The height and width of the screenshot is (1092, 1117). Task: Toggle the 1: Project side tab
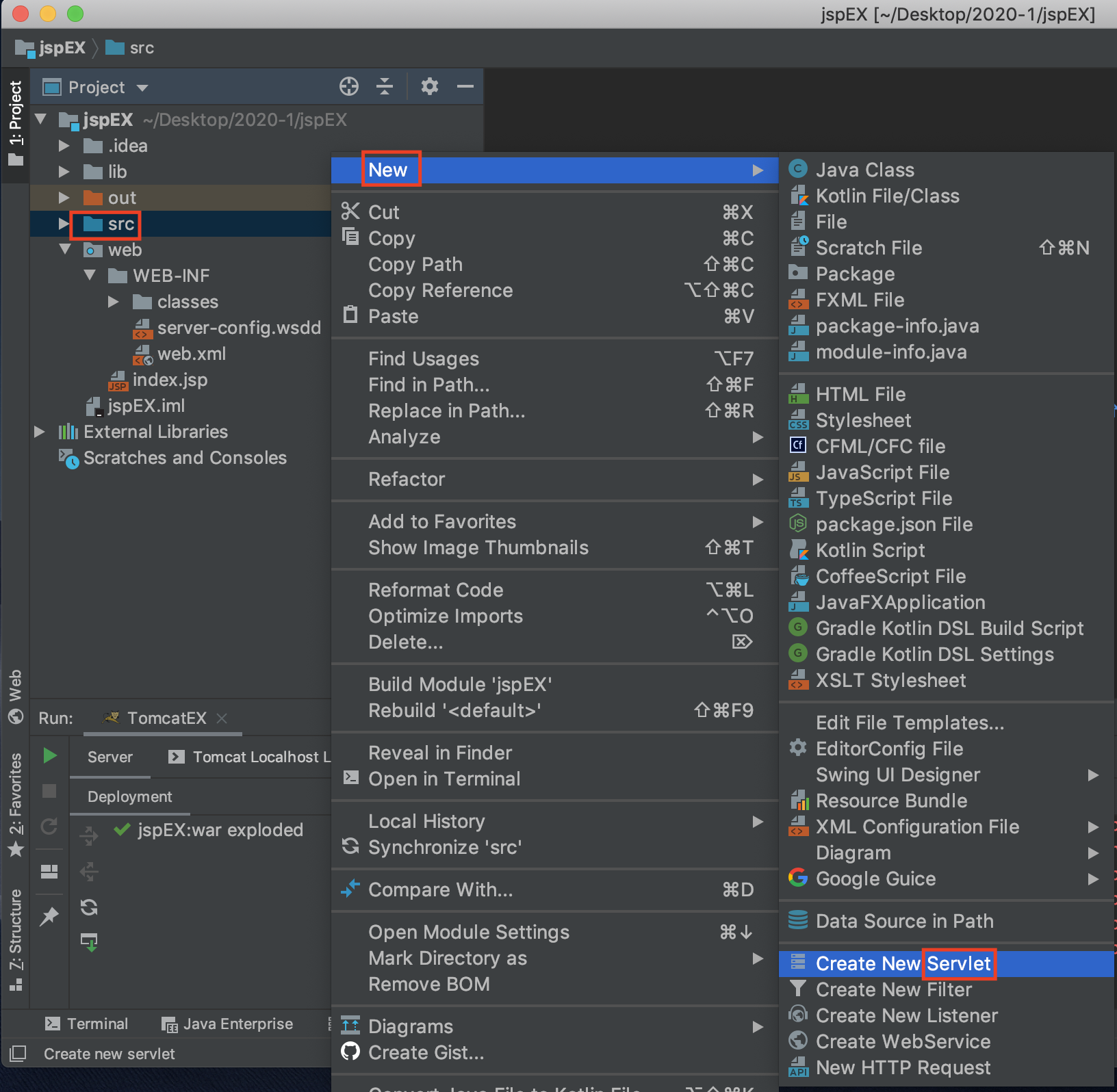pos(15,124)
